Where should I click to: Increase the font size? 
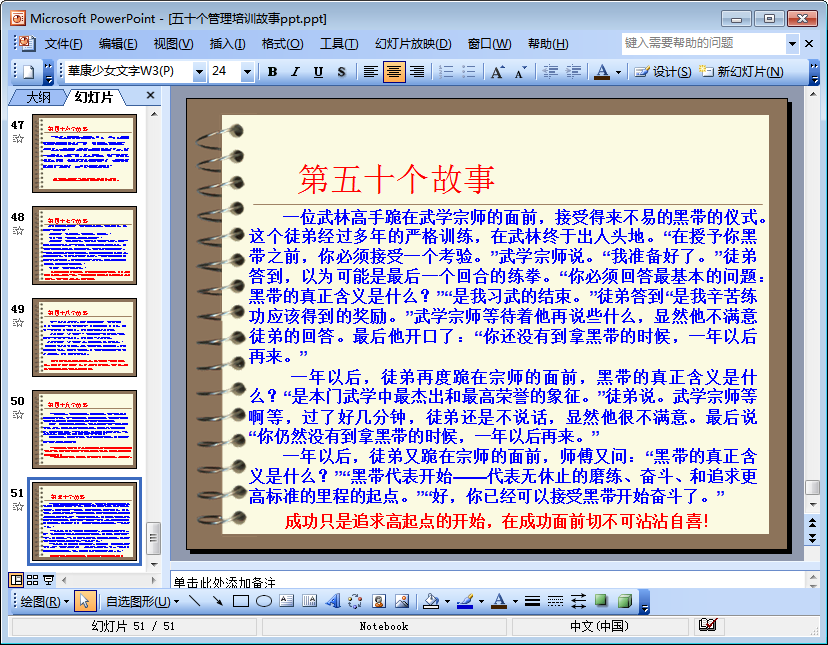click(497, 72)
